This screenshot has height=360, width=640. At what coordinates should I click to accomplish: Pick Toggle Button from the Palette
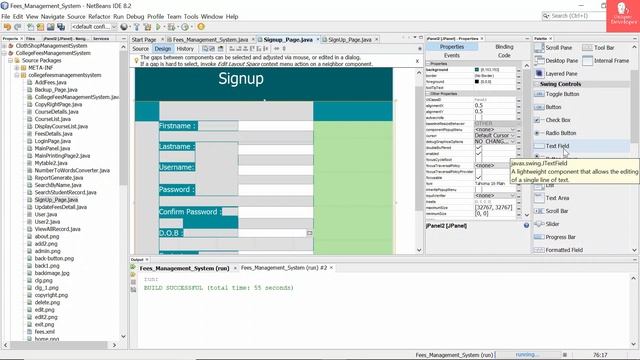(557, 94)
